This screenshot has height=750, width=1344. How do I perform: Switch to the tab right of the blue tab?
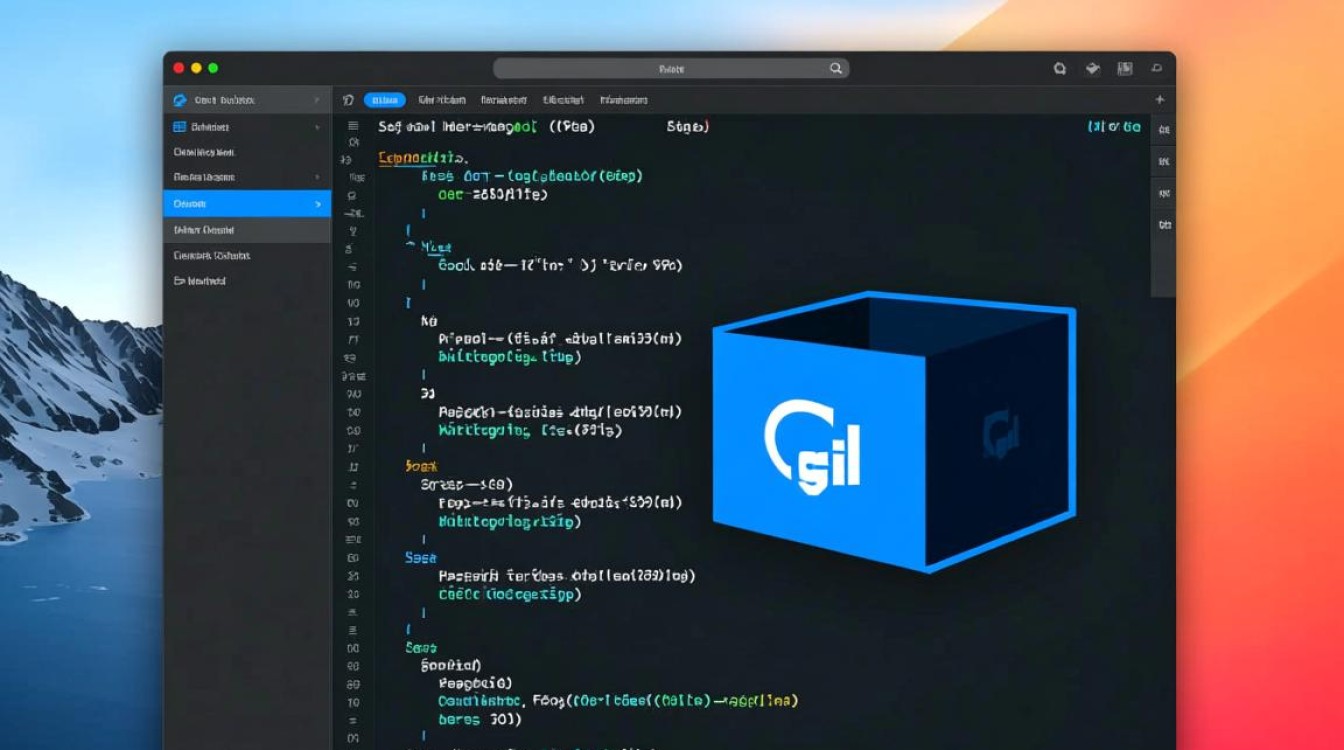[x=442, y=100]
